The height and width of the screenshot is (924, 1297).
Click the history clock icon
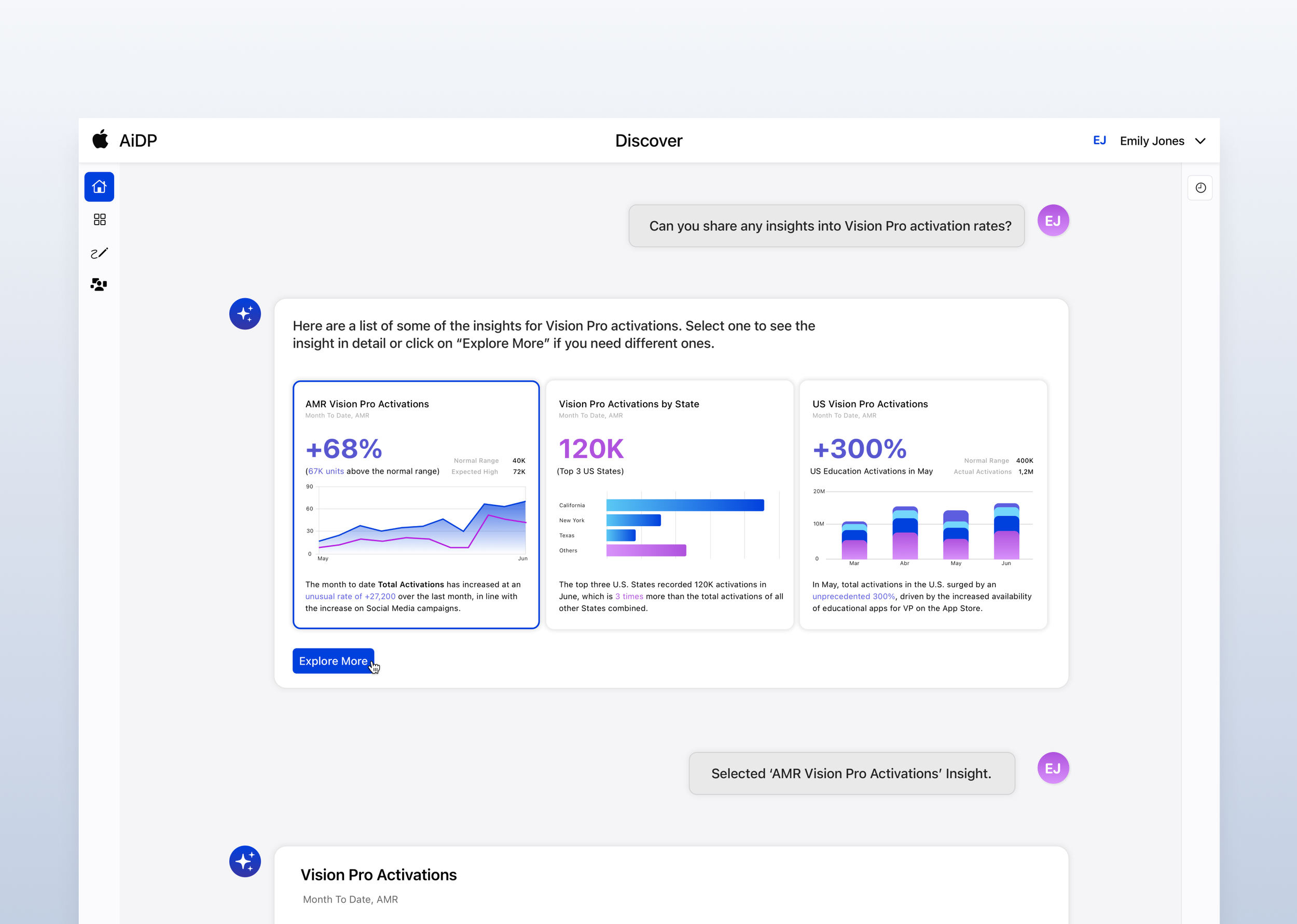tap(1201, 188)
